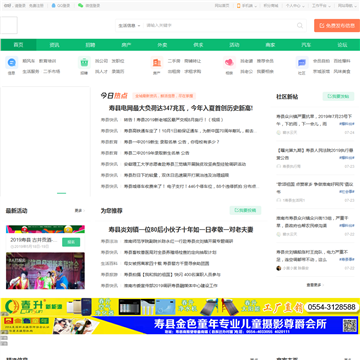
Task: Open the colorful activity banner thumbnail above 2019寿县
Action: pos(45,229)
